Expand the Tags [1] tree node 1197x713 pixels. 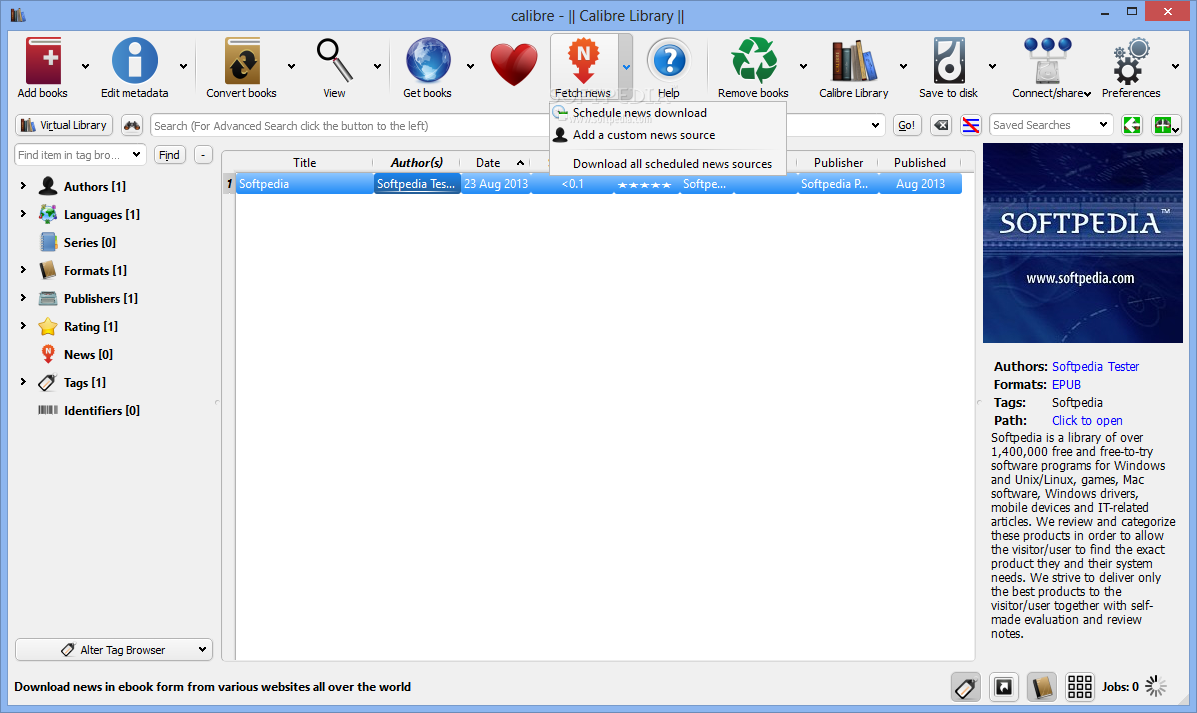pyautogui.click(x=23, y=382)
